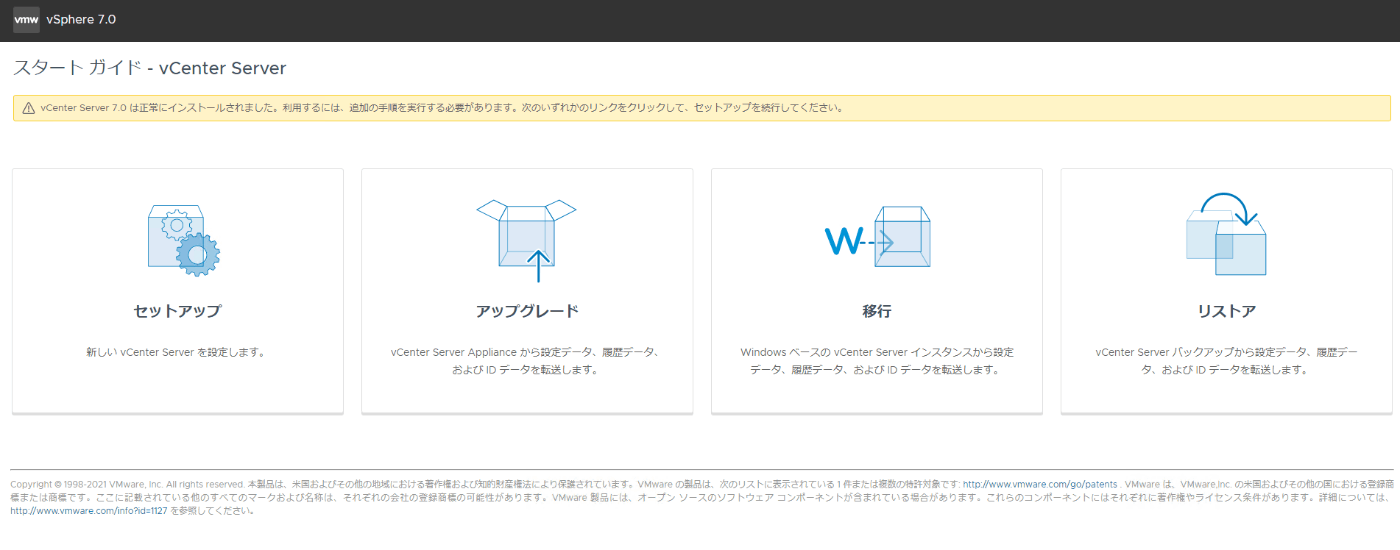Click the upgrade description about vCenter Server Appliance
Image resolution: width=1400 pixels, height=550 pixels.
pos(527,361)
